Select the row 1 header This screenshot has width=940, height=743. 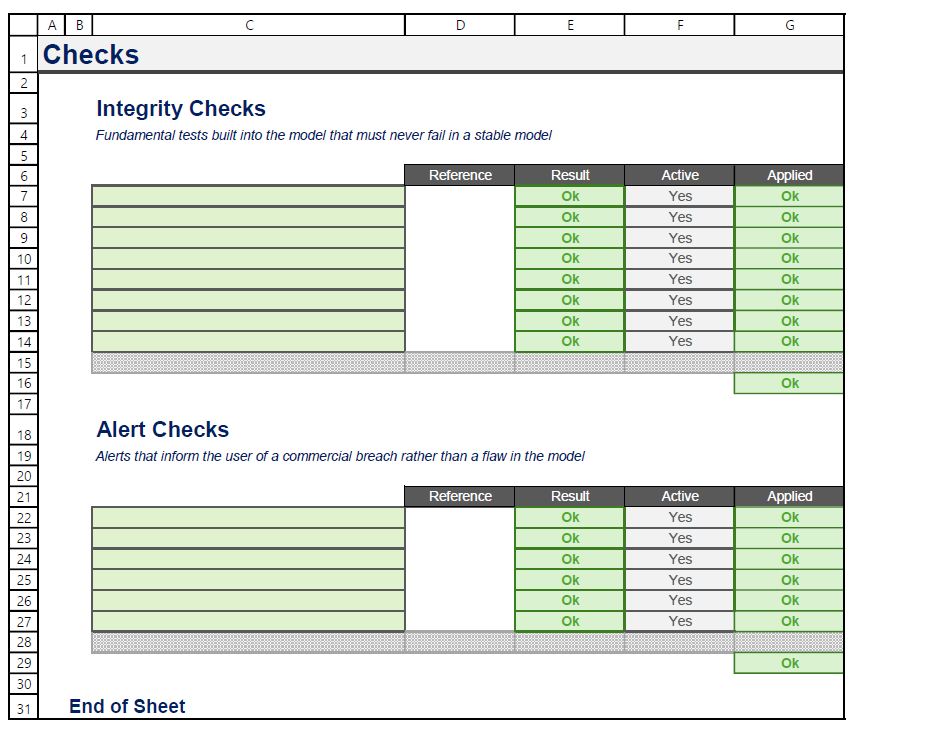[23, 55]
